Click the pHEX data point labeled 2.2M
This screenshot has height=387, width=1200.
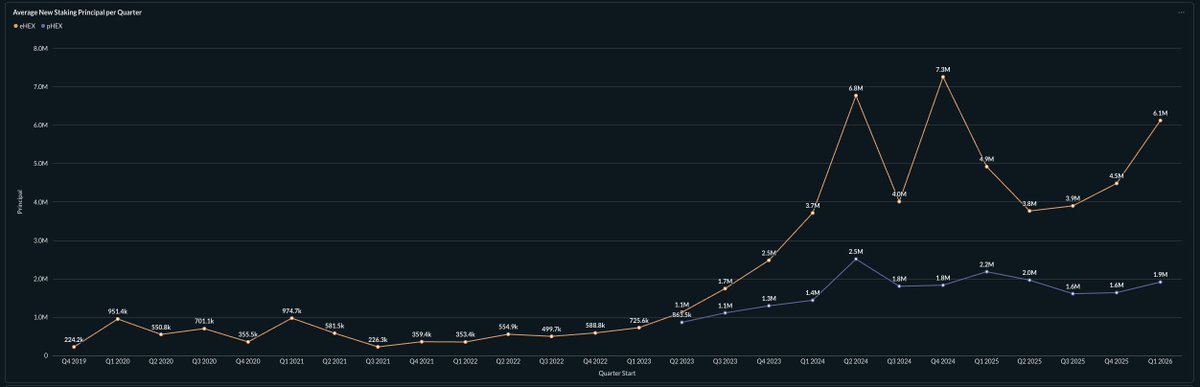[x=986, y=271]
